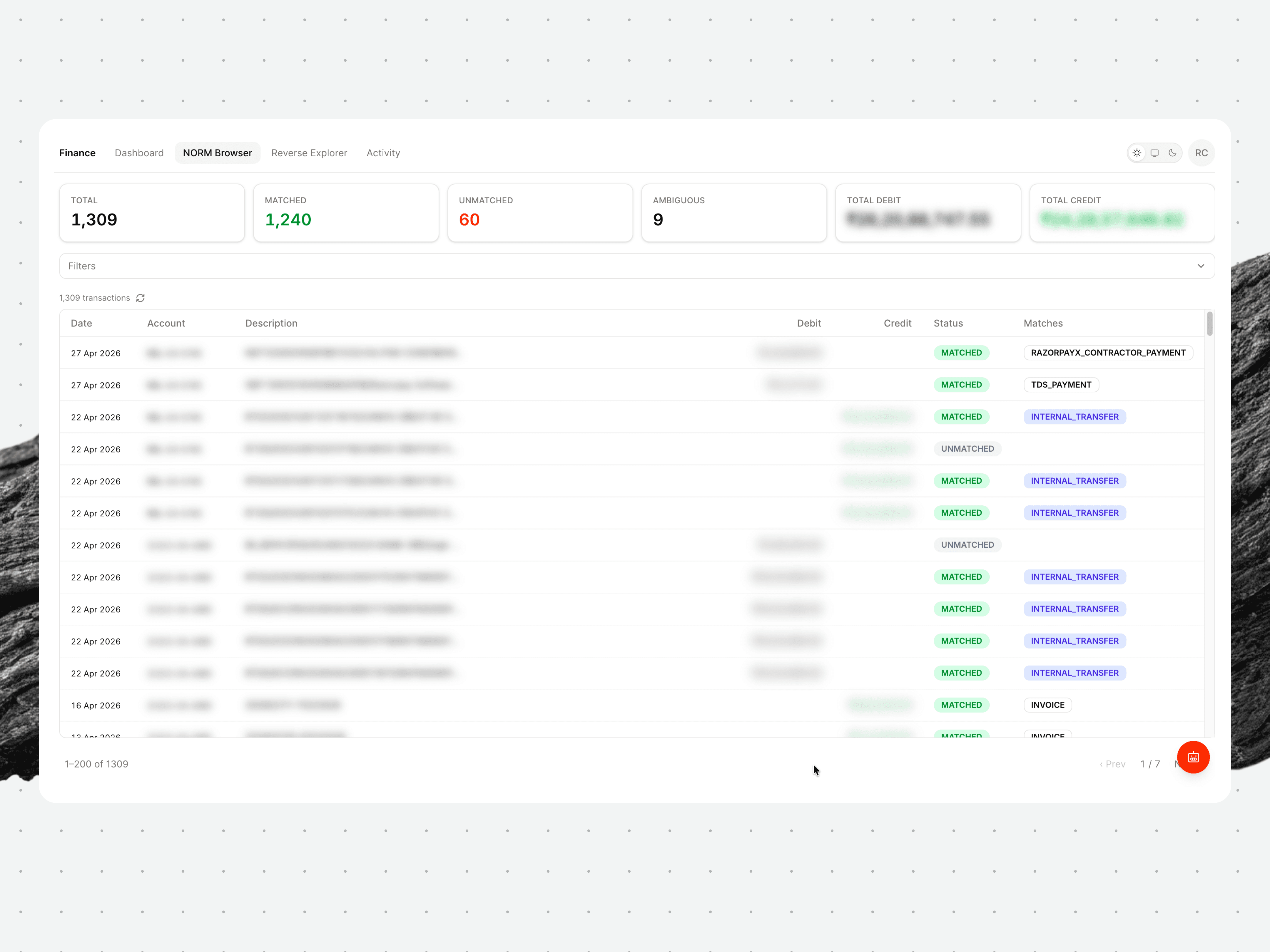1270x952 pixels.
Task: Go to Reverse Explorer tab
Action: point(310,153)
